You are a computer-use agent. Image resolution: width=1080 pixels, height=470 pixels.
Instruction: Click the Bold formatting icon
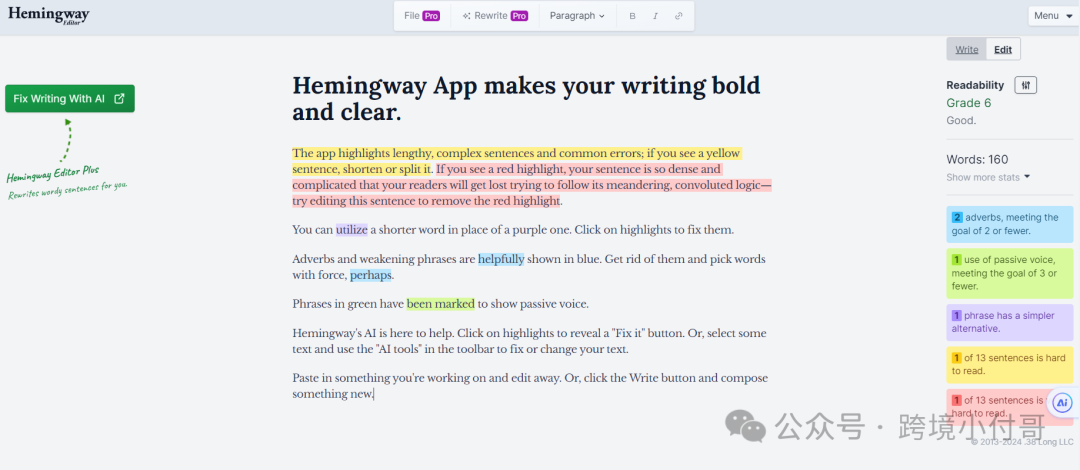pos(632,16)
